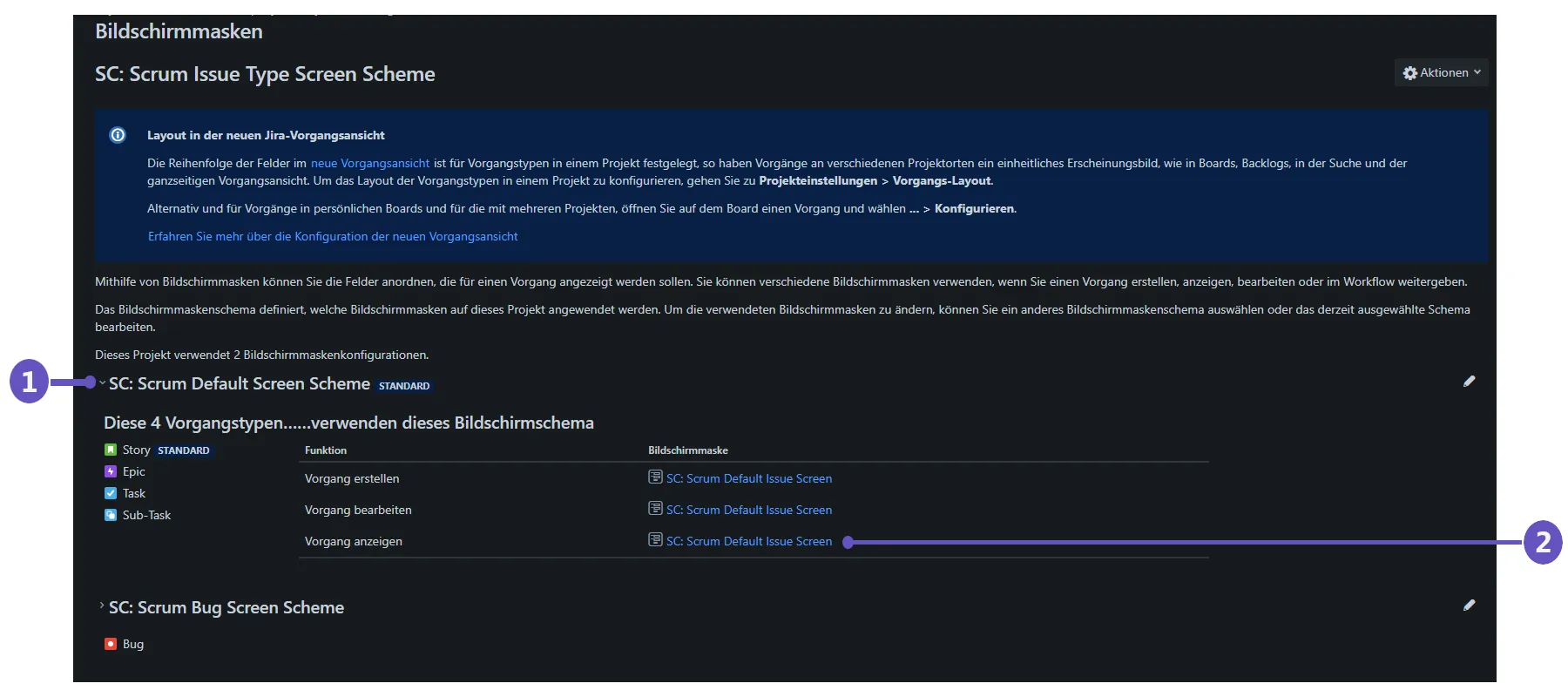The width and height of the screenshot is (1568, 697).
Task: Click screen icon in 'Vorgang erstellen' row
Action: point(655,477)
